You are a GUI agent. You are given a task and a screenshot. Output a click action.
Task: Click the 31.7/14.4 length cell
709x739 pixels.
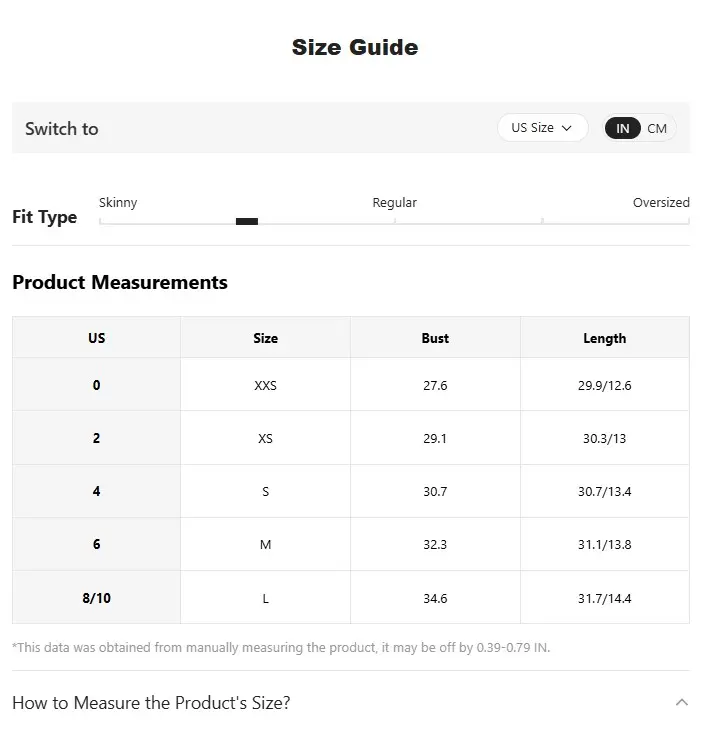604,598
